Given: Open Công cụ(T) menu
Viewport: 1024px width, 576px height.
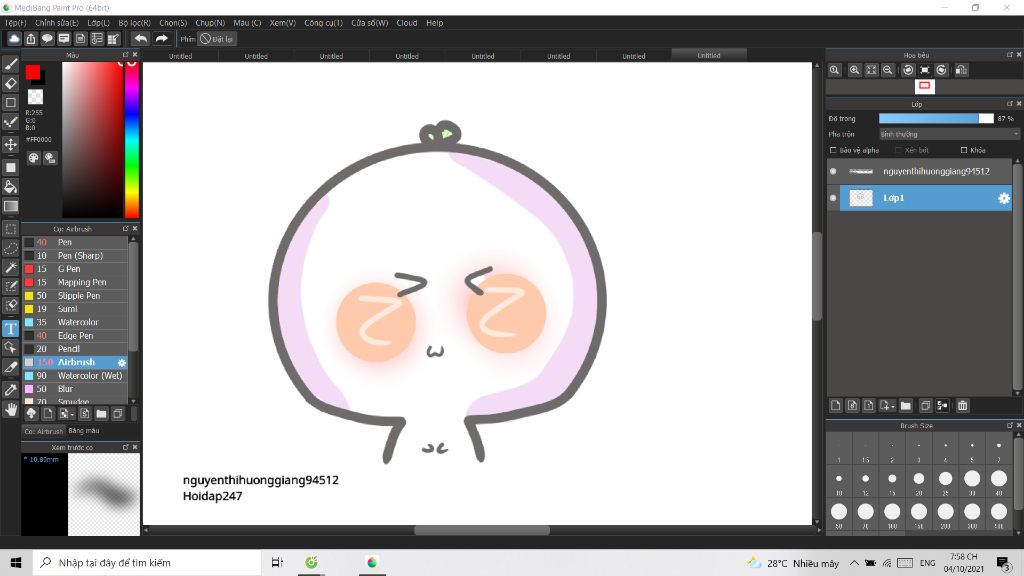Looking at the screenshot, I should point(323,23).
